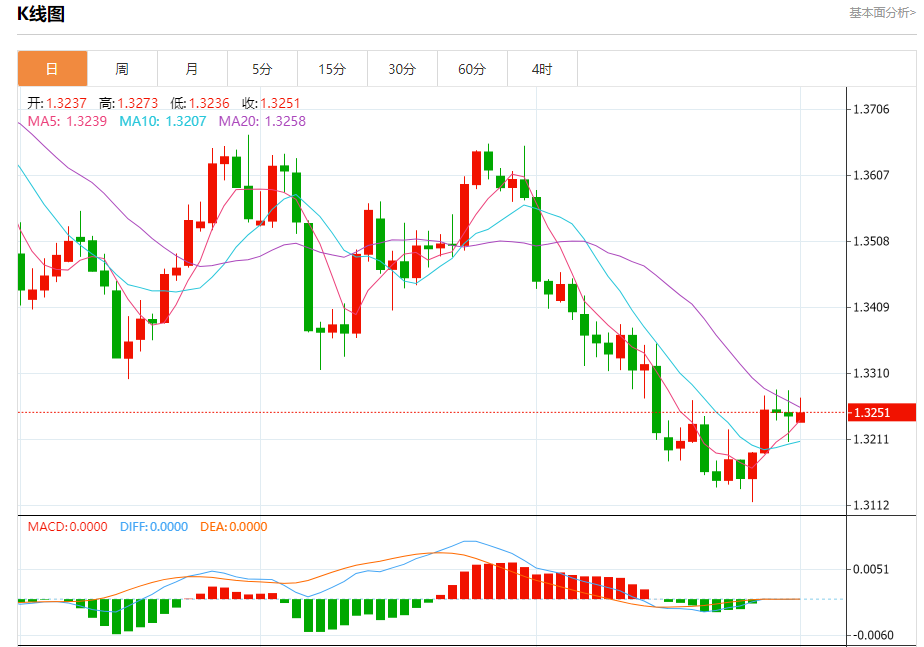Click the DIFF:0.0000 label
Screen dimensions: 924x647
[154, 527]
